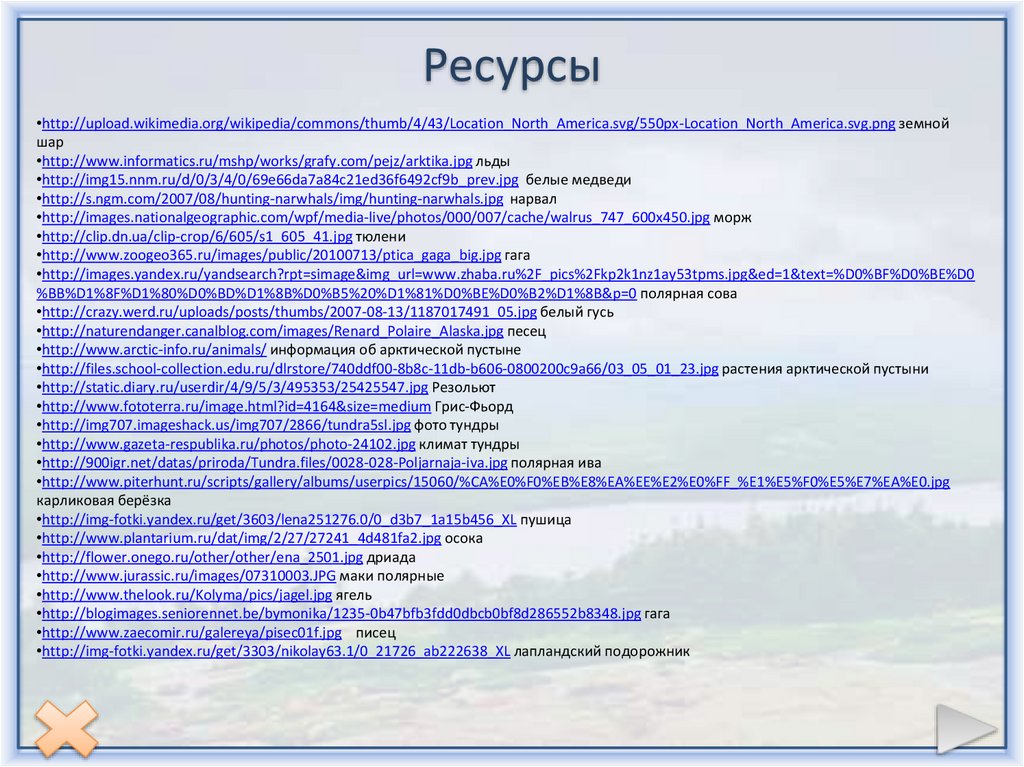Open the images.yandex.ru yandsearch link
The height and width of the screenshot is (767, 1024).
click(x=505, y=284)
